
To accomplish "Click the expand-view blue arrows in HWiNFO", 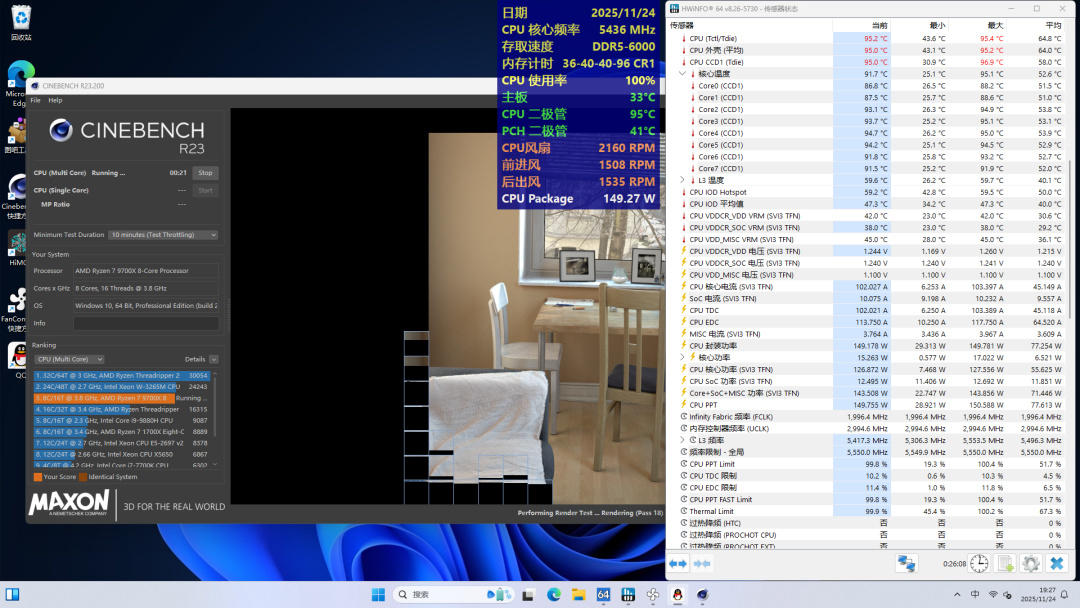I will click(678, 563).
